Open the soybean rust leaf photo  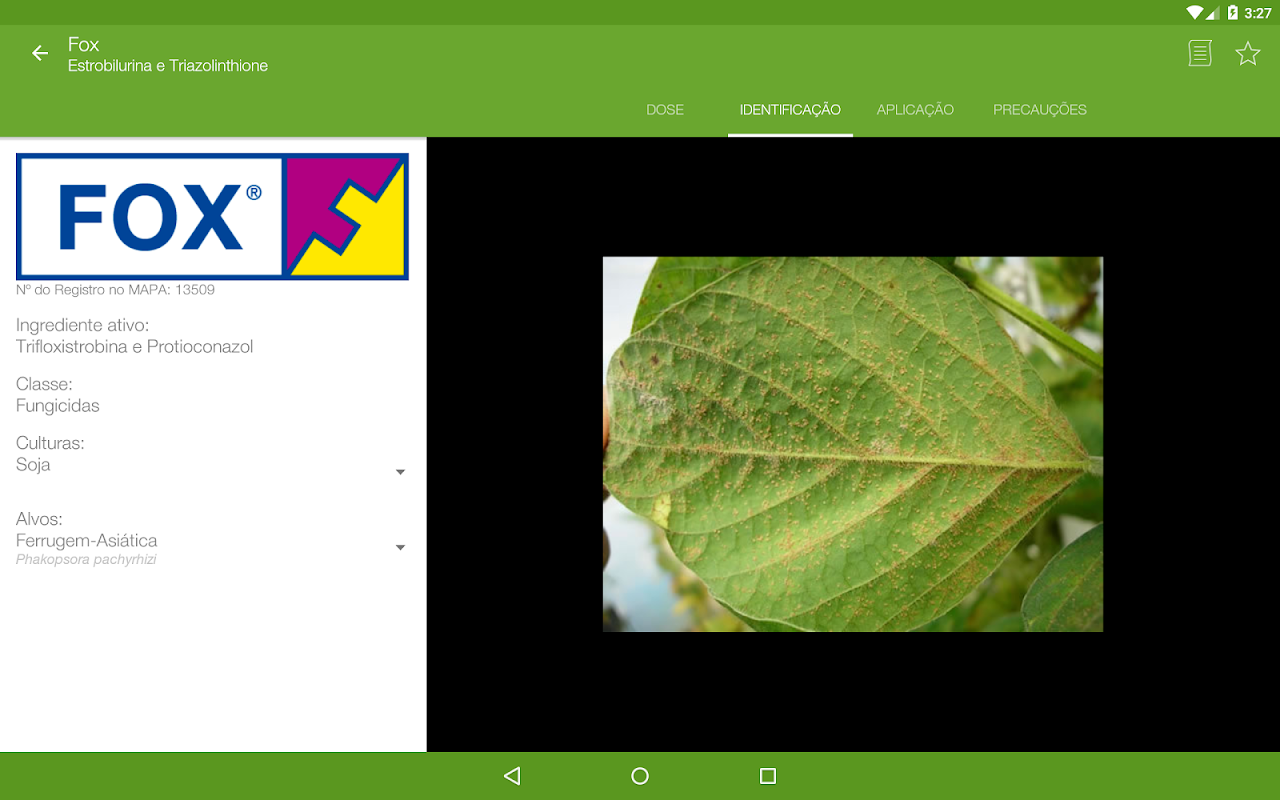[853, 444]
